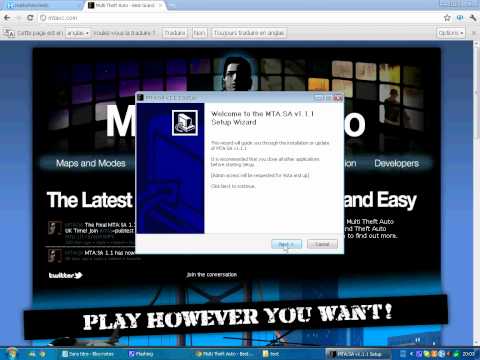The height and width of the screenshot is (360, 480).
Task: Click the twitter logo on the webpage
Action: [x=66, y=275]
